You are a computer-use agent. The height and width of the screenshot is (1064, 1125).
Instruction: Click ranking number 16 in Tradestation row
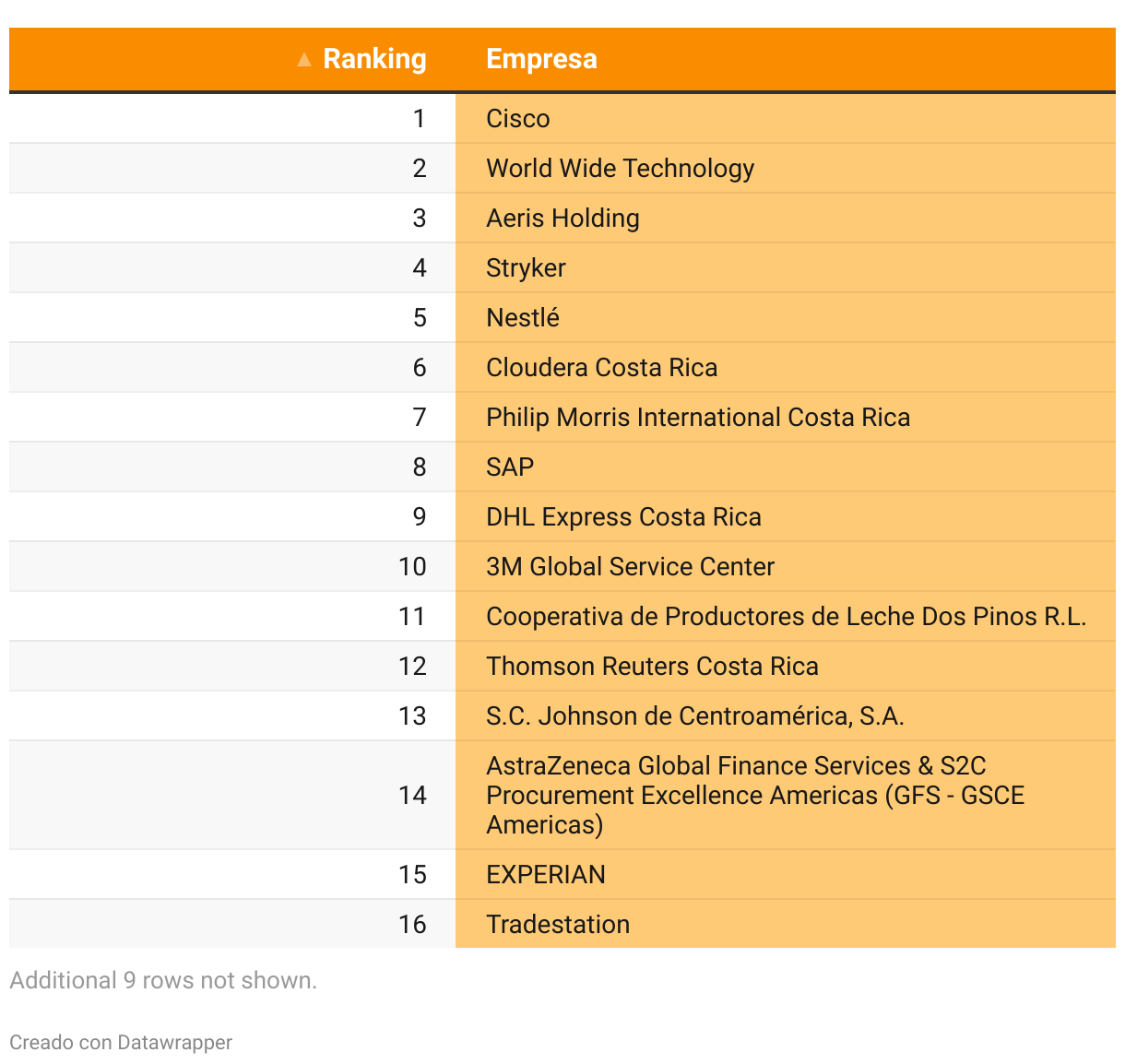click(x=412, y=924)
